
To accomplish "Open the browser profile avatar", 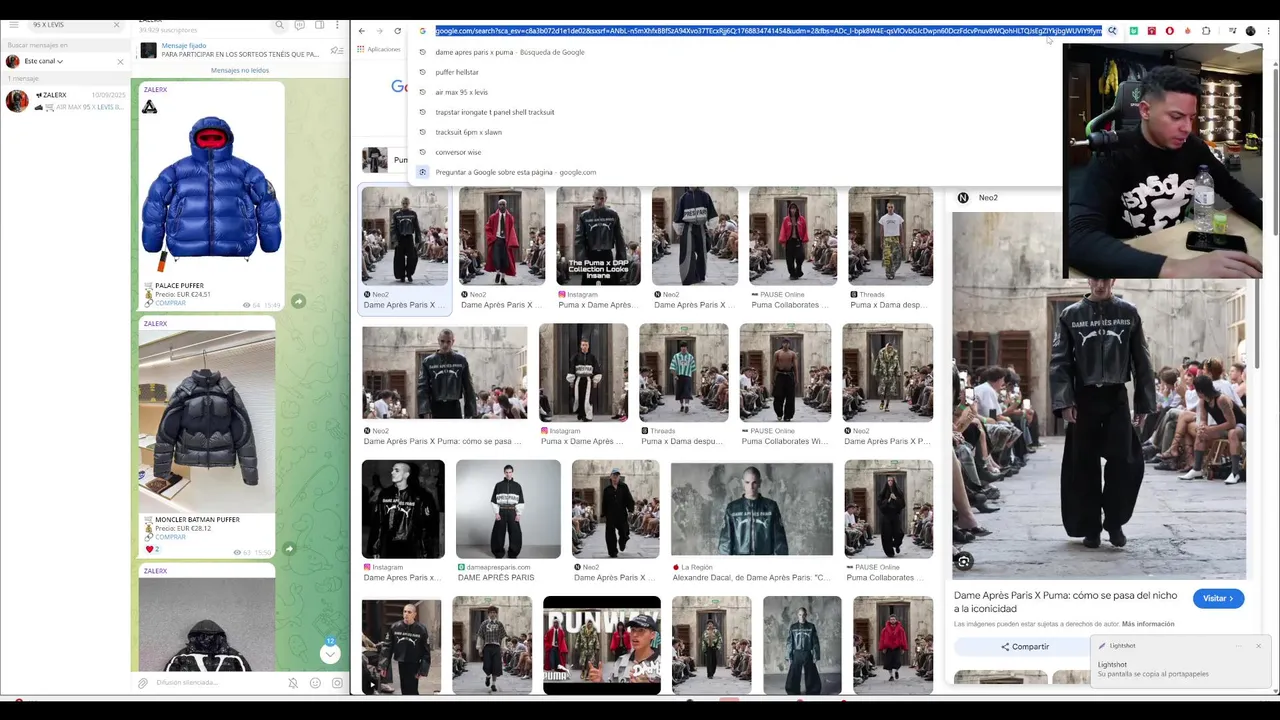I will pyautogui.click(x=1250, y=31).
